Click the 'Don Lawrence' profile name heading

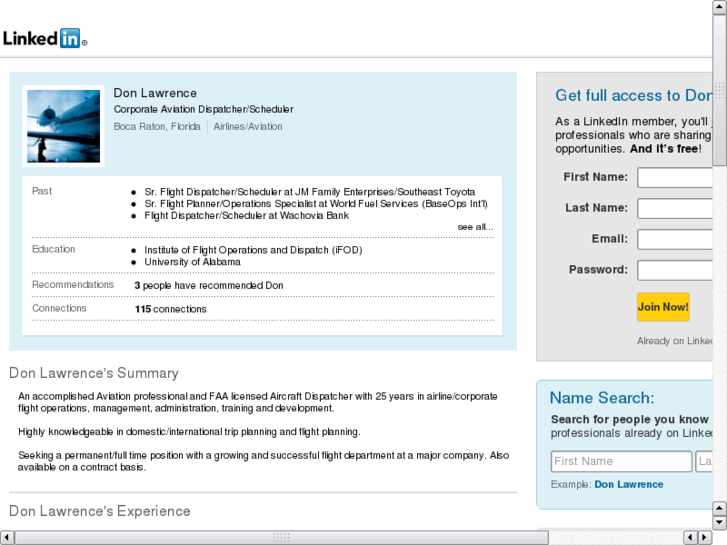click(x=155, y=93)
